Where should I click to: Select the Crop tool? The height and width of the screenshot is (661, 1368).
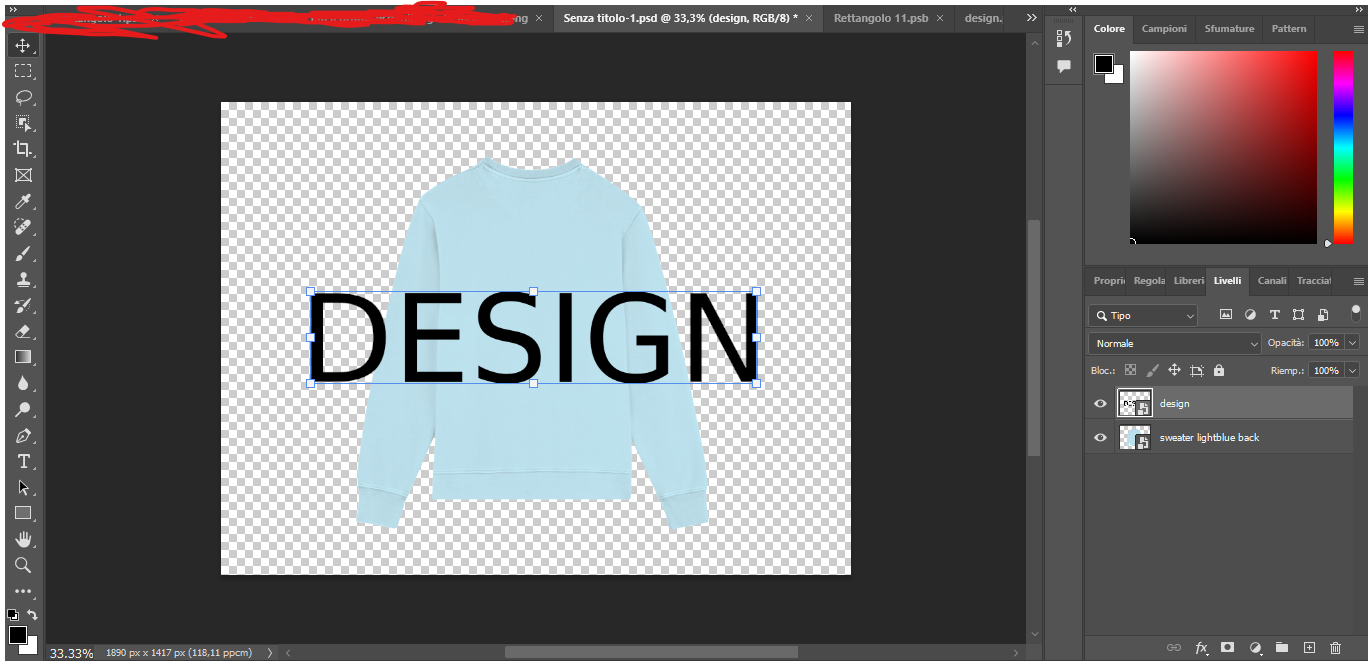tap(24, 149)
